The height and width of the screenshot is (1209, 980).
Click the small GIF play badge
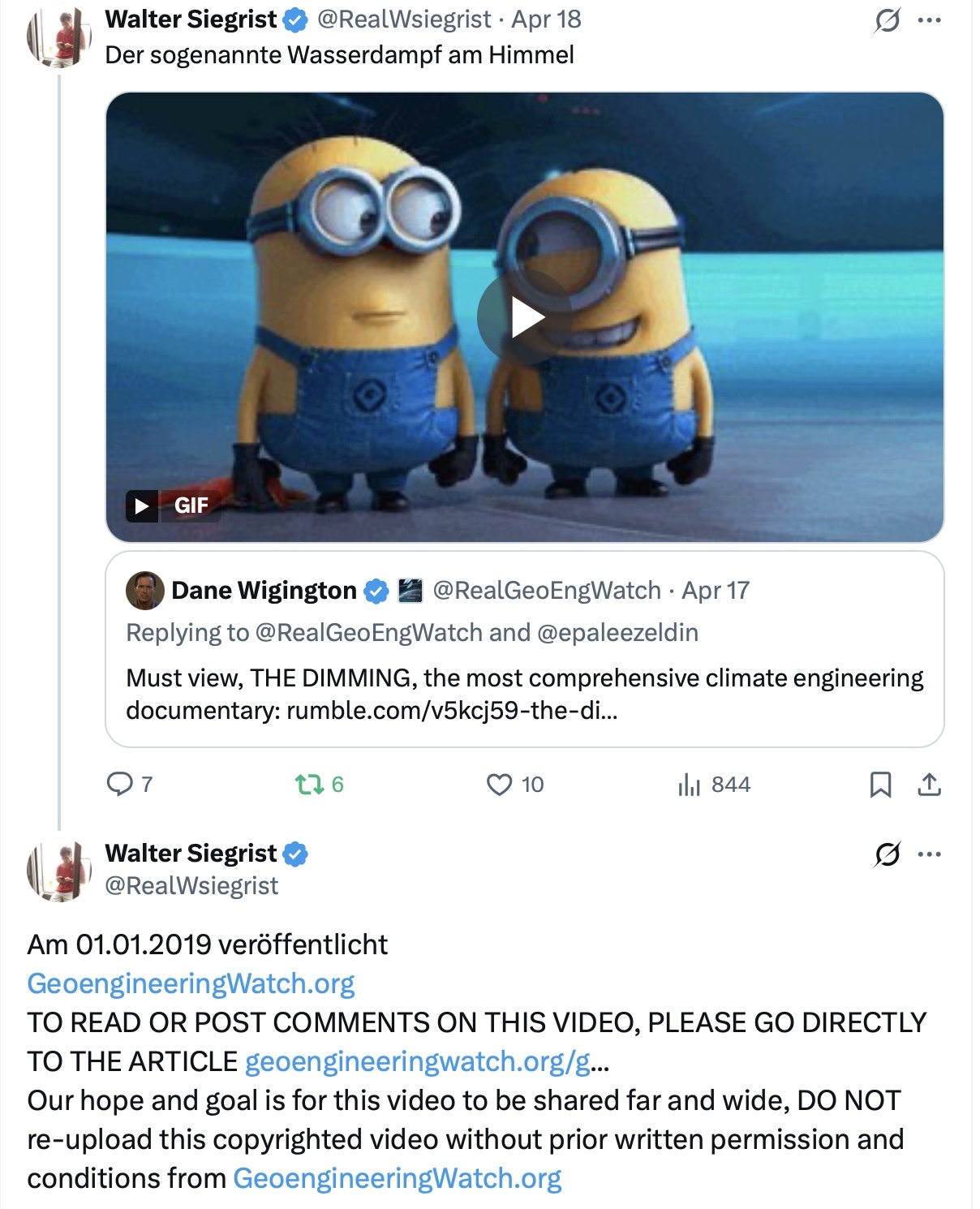[142, 506]
